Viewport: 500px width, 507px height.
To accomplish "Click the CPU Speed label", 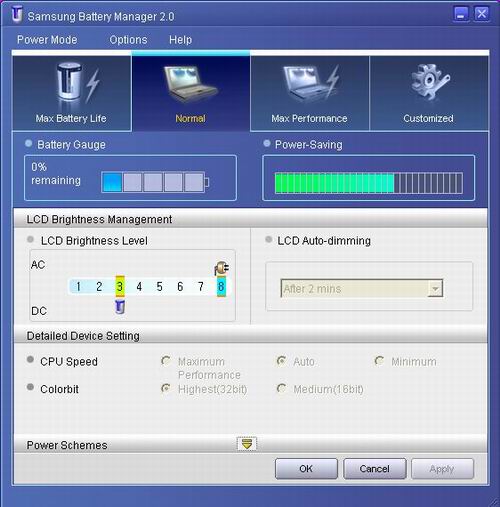I will [69, 361].
